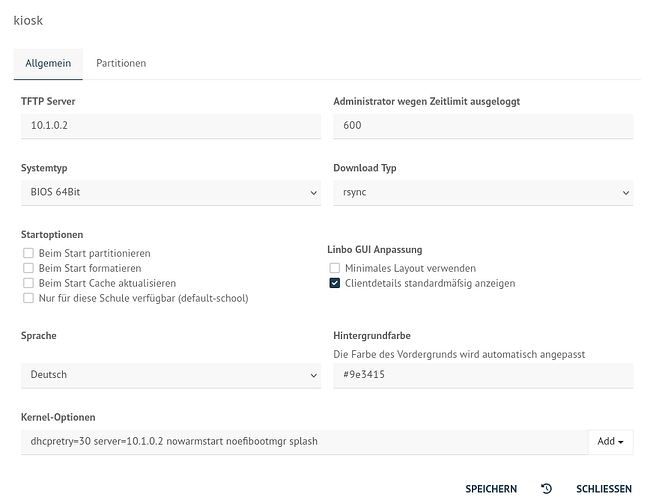The height and width of the screenshot is (500, 646).
Task: Check Beim Start Cache aktualisieren
Action: 29,283
